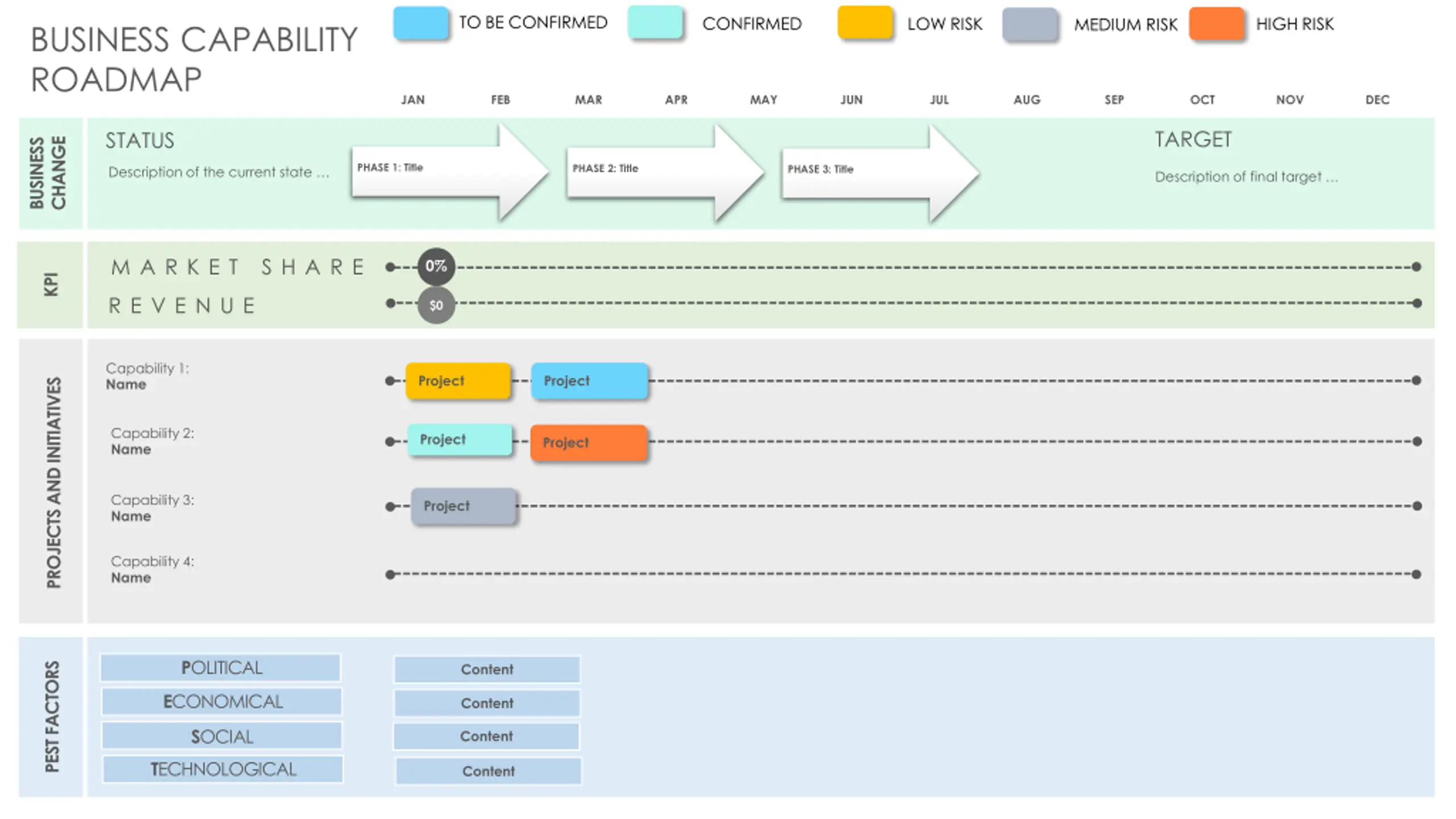Click the end dot of the Capability 4 timeline
This screenshot has width=1456, height=819.
click(x=1416, y=574)
